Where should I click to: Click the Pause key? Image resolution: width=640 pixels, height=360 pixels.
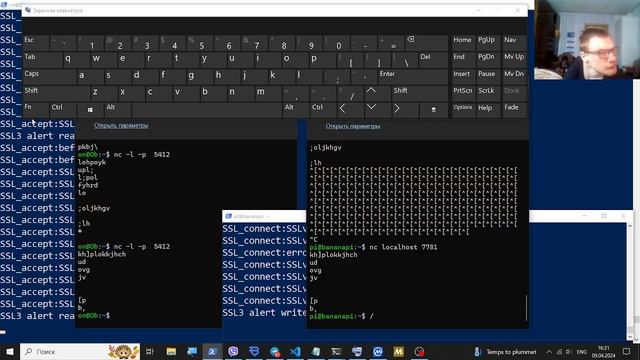click(488, 76)
